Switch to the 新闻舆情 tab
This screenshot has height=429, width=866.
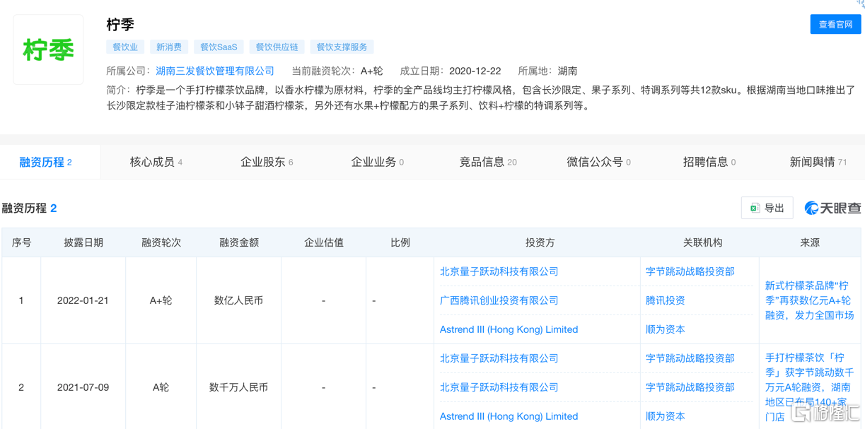click(819, 162)
